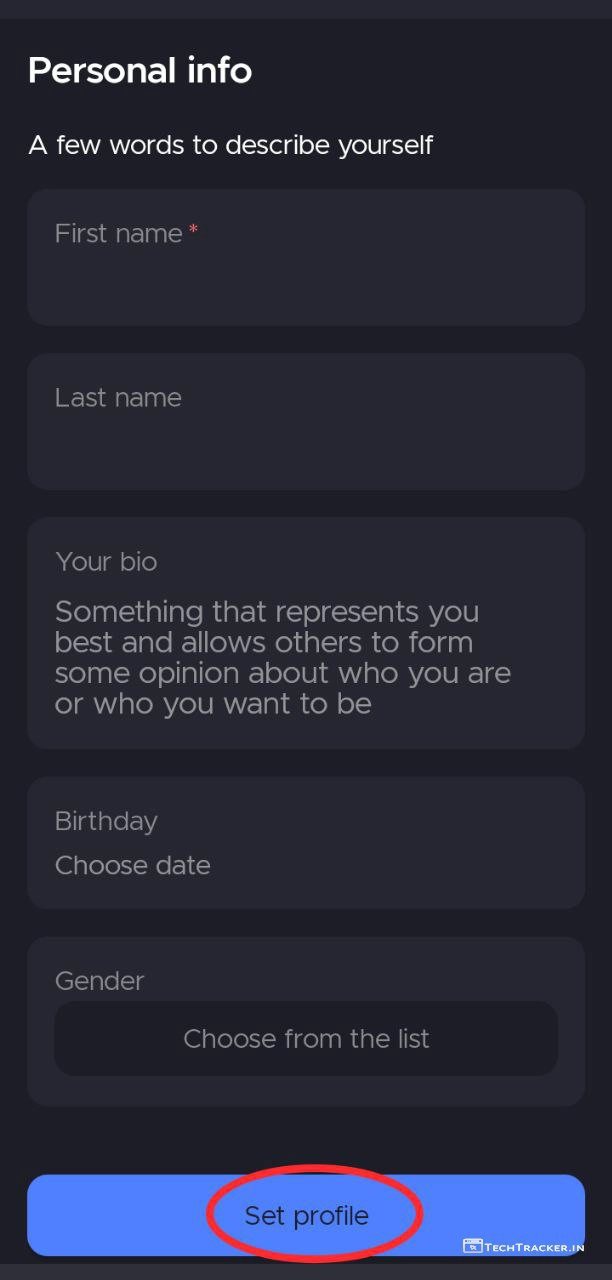The image size is (612, 1280).
Task: Click the 'Your bio' label
Action: click(x=106, y=562)
